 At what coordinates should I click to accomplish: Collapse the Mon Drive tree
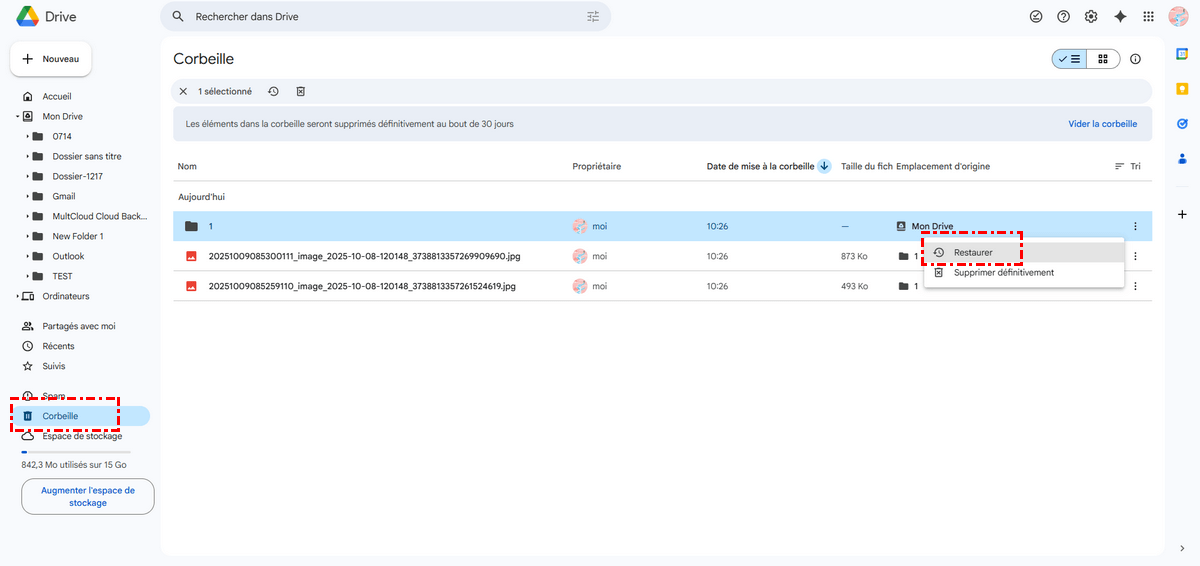(17, 116)
